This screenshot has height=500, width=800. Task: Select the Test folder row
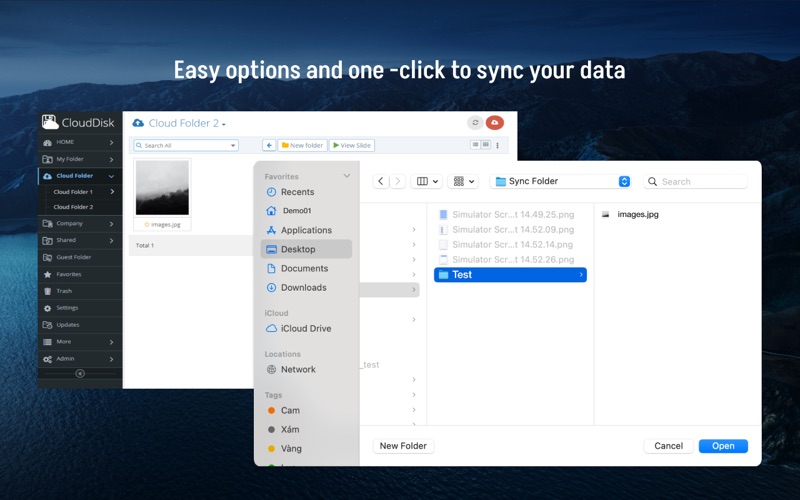click(x=510, y=274)
